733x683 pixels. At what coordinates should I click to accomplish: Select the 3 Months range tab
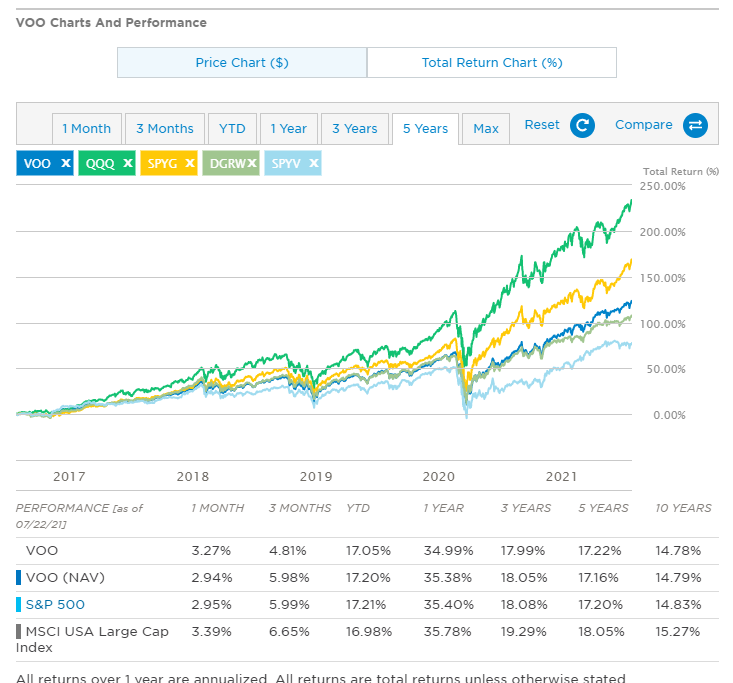point(165,129)
